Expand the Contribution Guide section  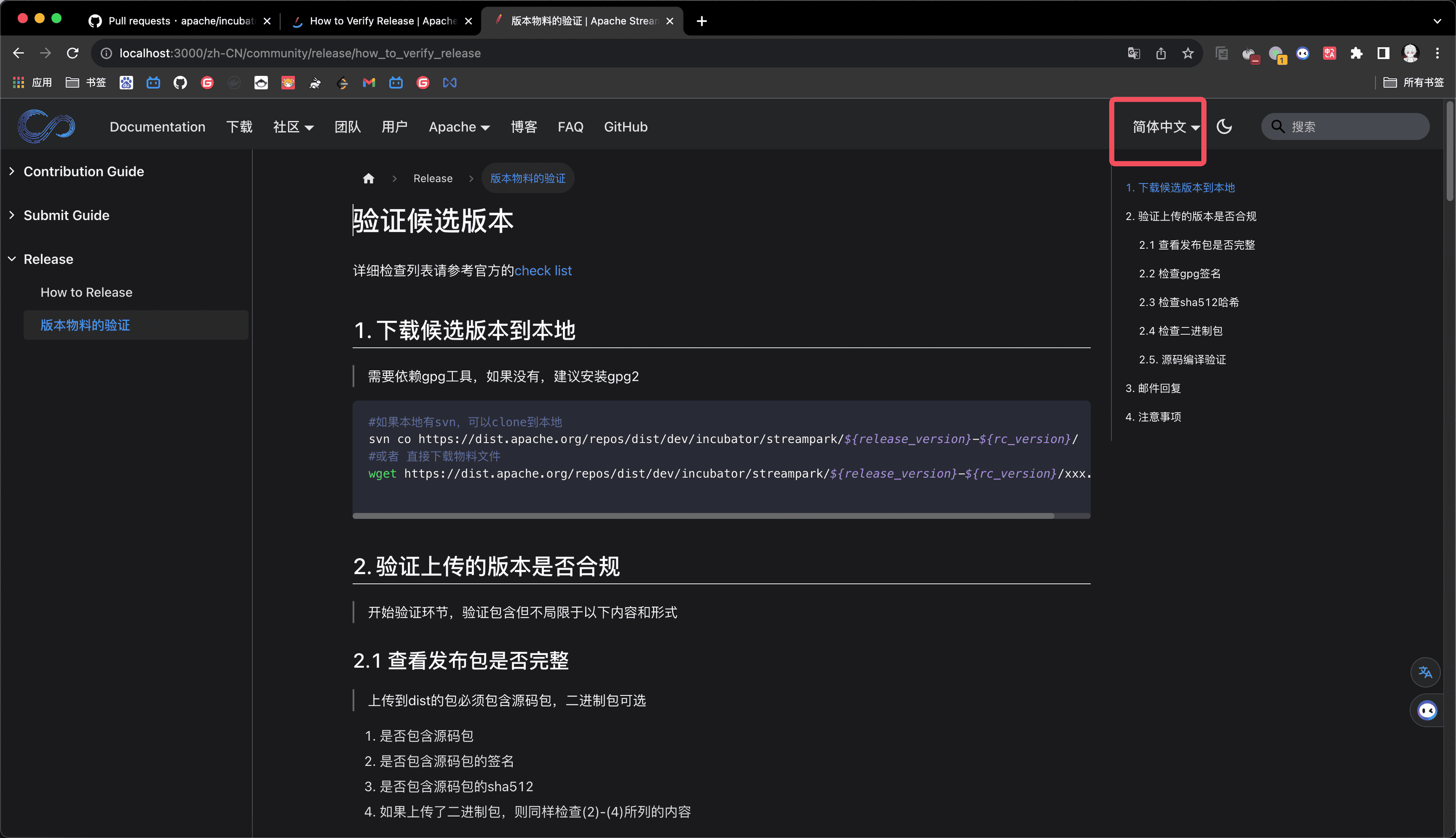pos(83,171)
